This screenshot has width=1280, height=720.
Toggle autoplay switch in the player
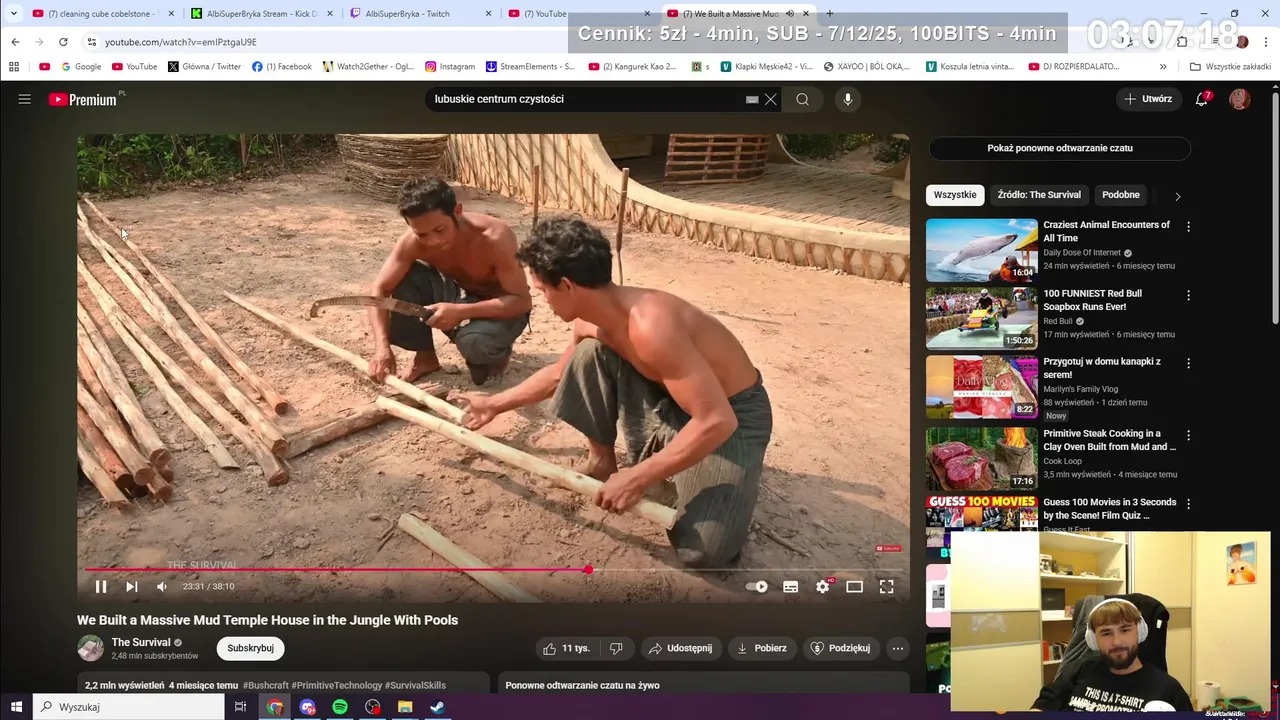point(758,587)
